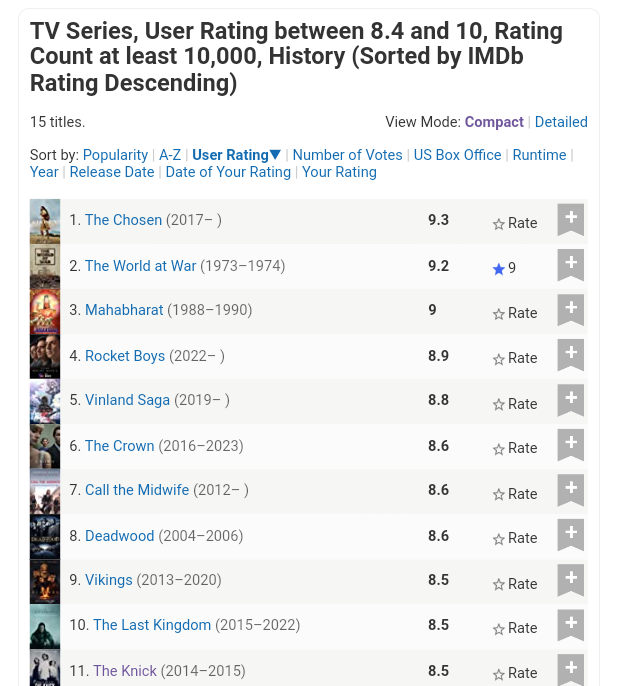Add Vikings to watchlist
The image size is (640, 686).
570,580
